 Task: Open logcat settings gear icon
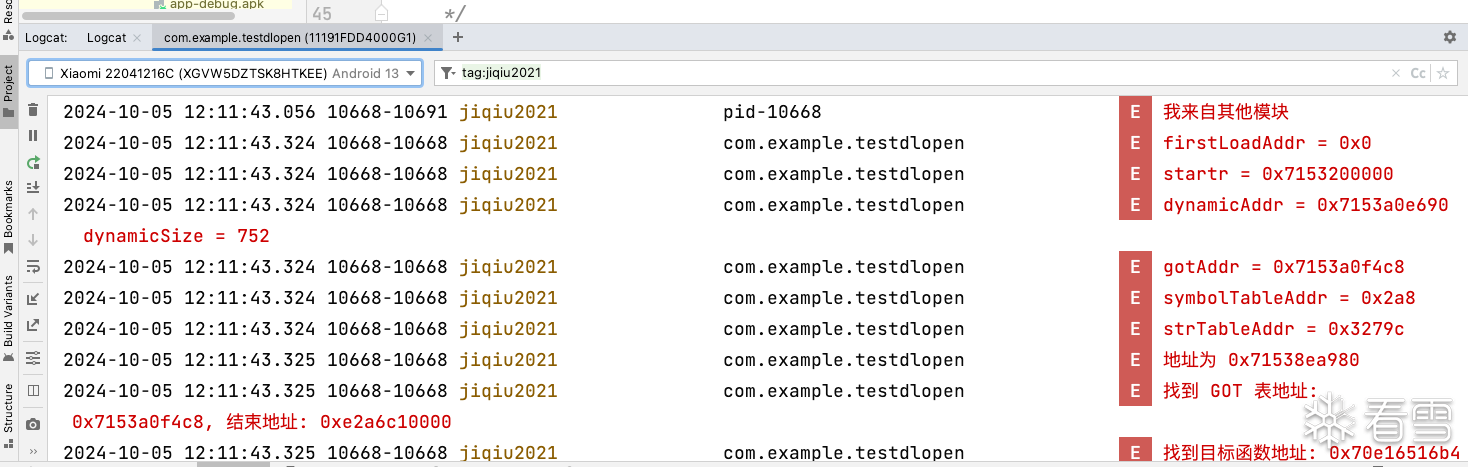pos(1449,37)
